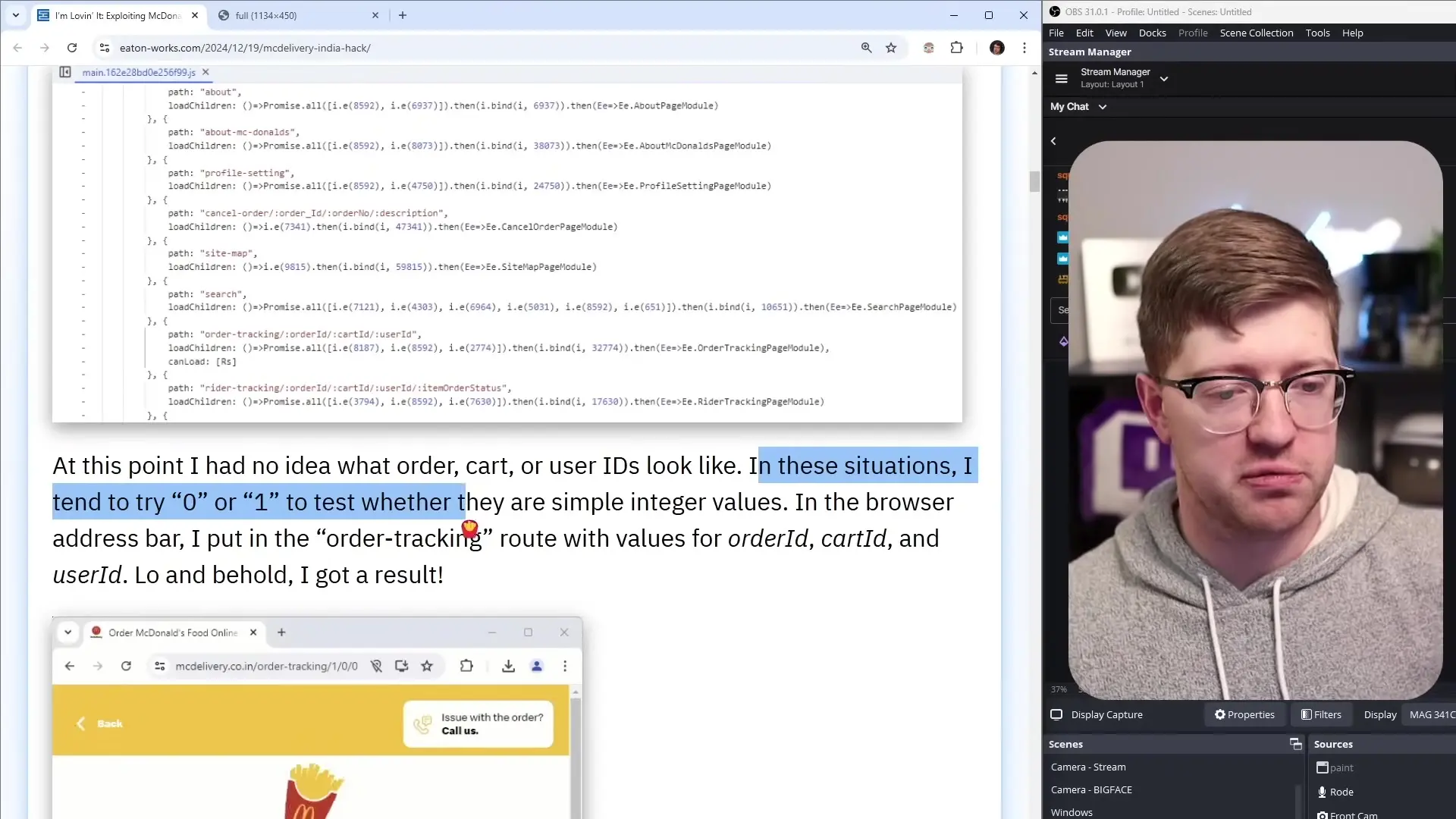Click the 37% preview scale text
Viewport: 1456px width, 819px height.
(1059, 689)
